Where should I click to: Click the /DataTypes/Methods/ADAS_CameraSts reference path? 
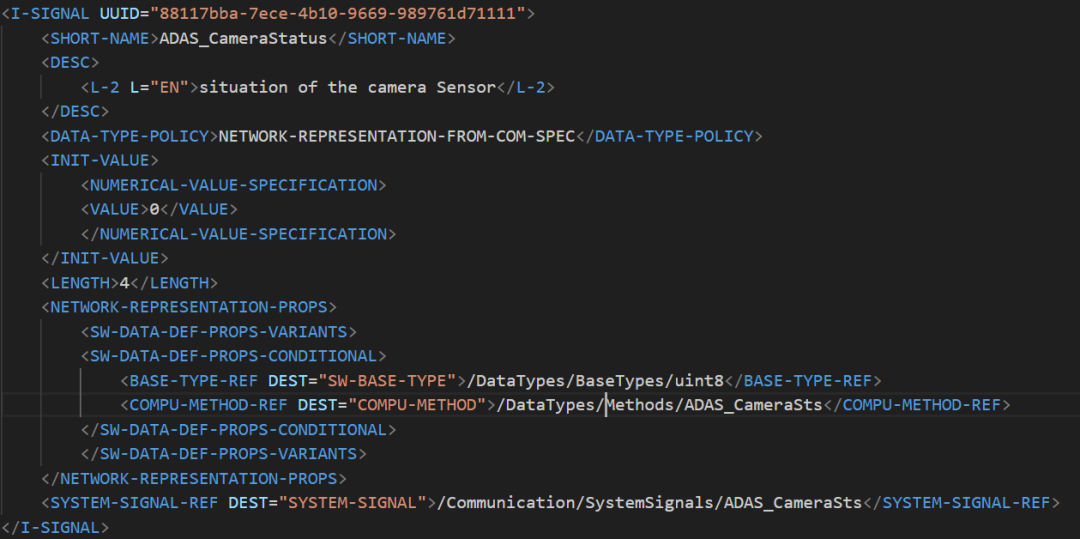660,405
